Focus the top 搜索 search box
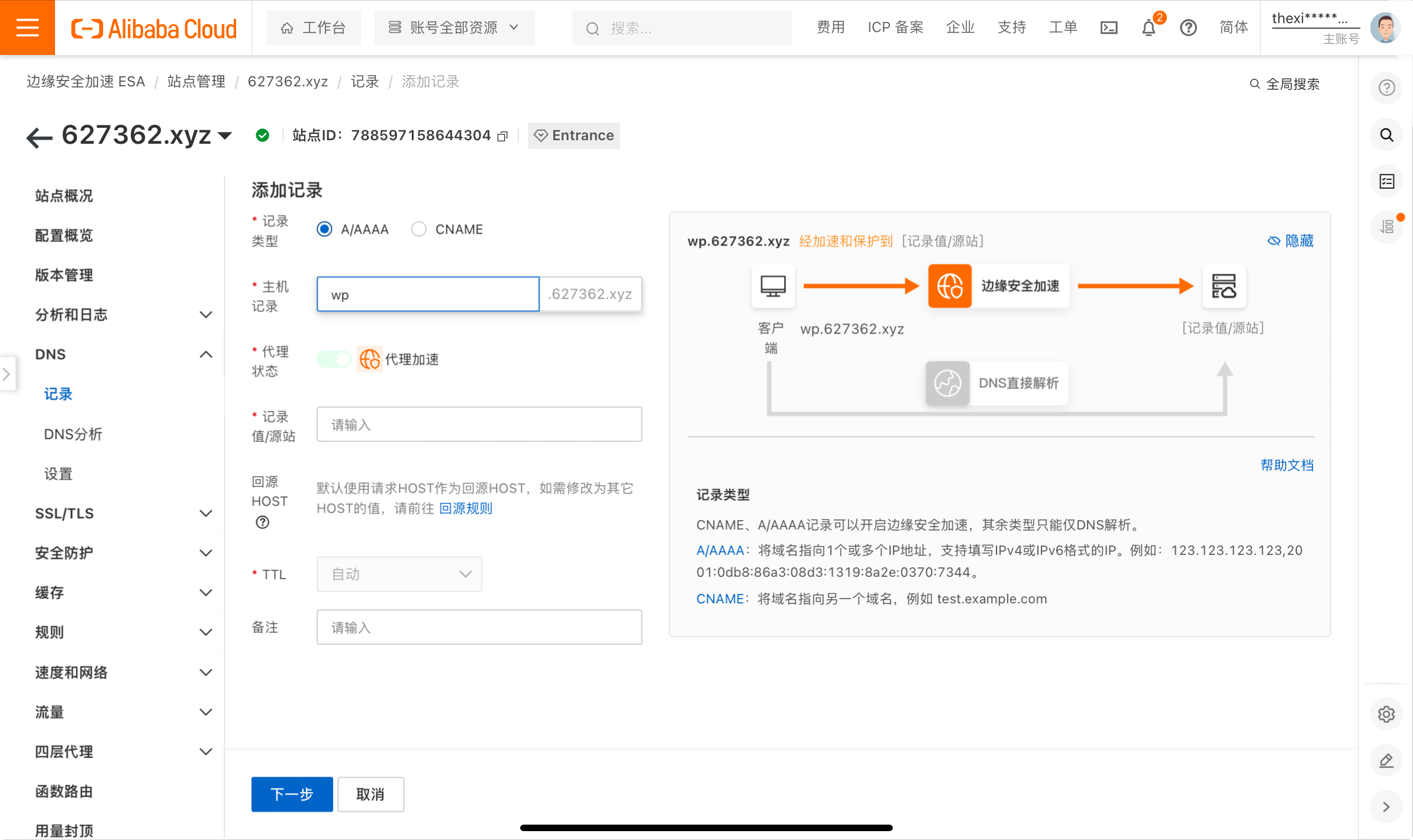The image size is (1413, 840). [682, 28]
